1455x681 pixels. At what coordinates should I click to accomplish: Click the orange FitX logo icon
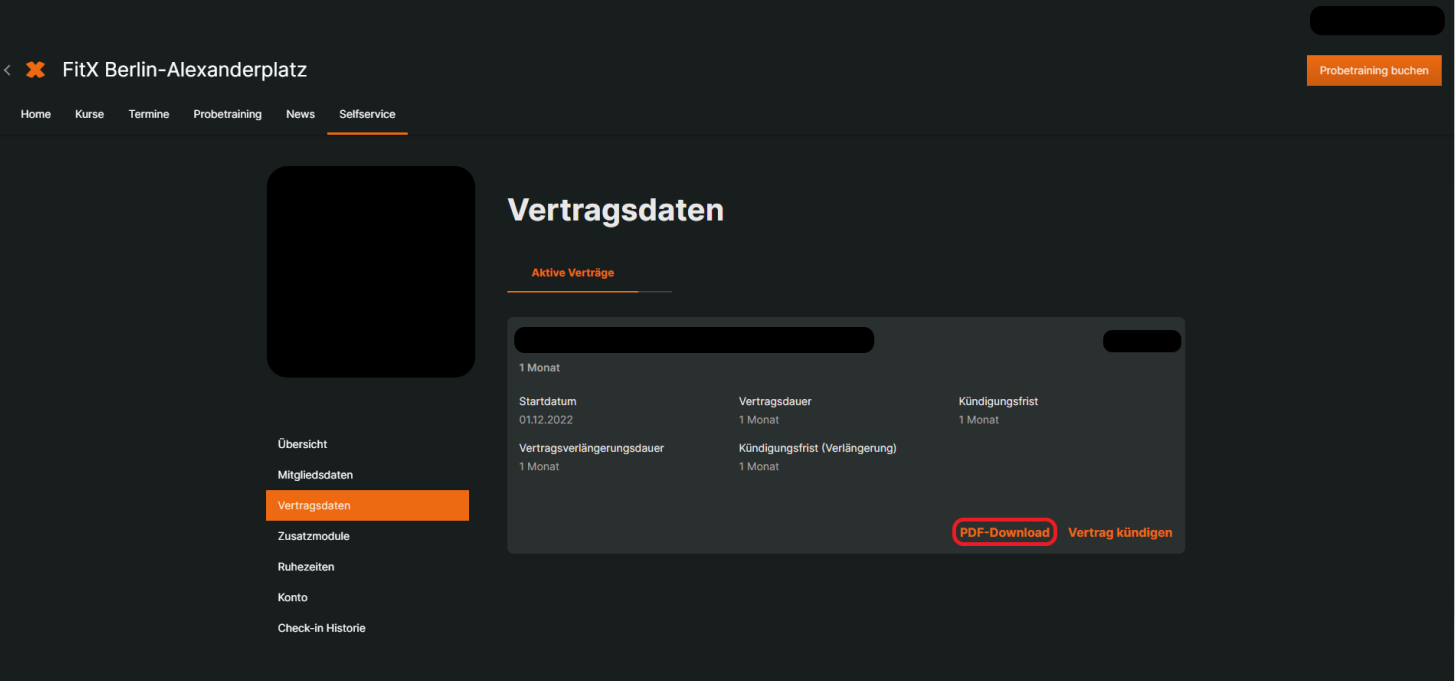point(35,70)
